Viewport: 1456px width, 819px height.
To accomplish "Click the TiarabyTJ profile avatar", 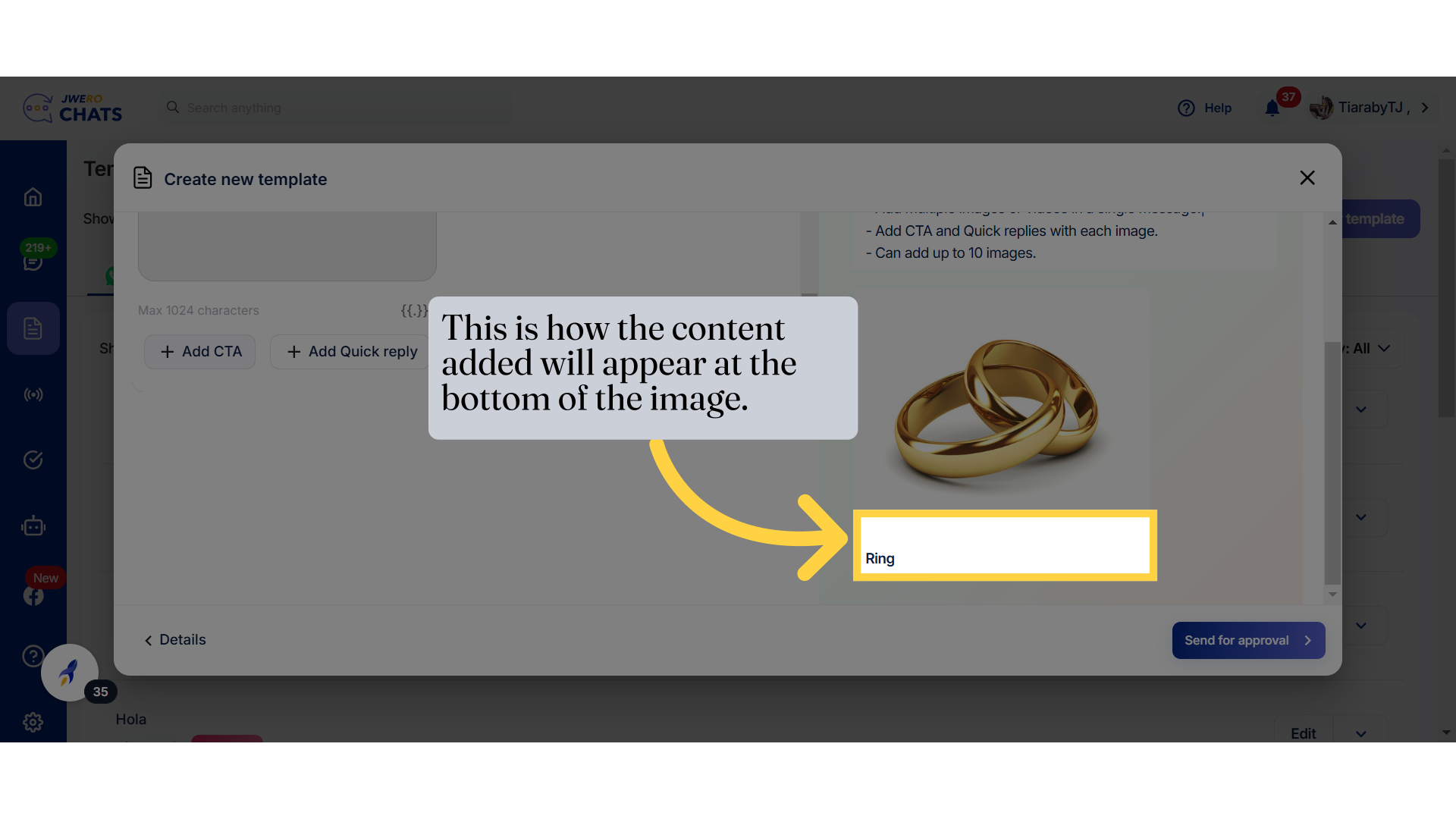I will pyautogui.click(x=1321, y=107).
